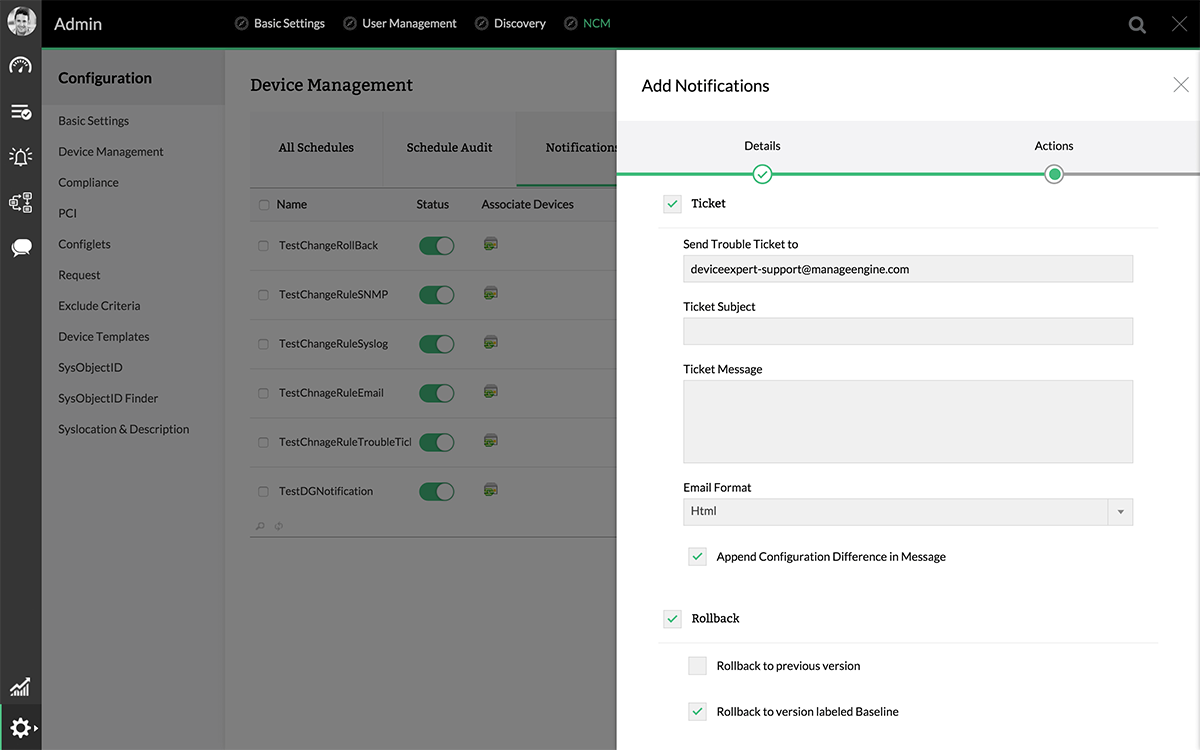The image size is (1200, 750).
Task: Open the chat bubble icon in sidebar
Action: coord(20,248)
